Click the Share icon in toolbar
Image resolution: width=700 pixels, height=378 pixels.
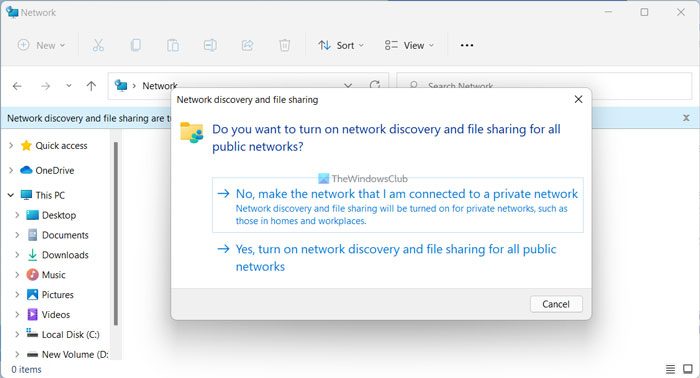coord(247,45)
